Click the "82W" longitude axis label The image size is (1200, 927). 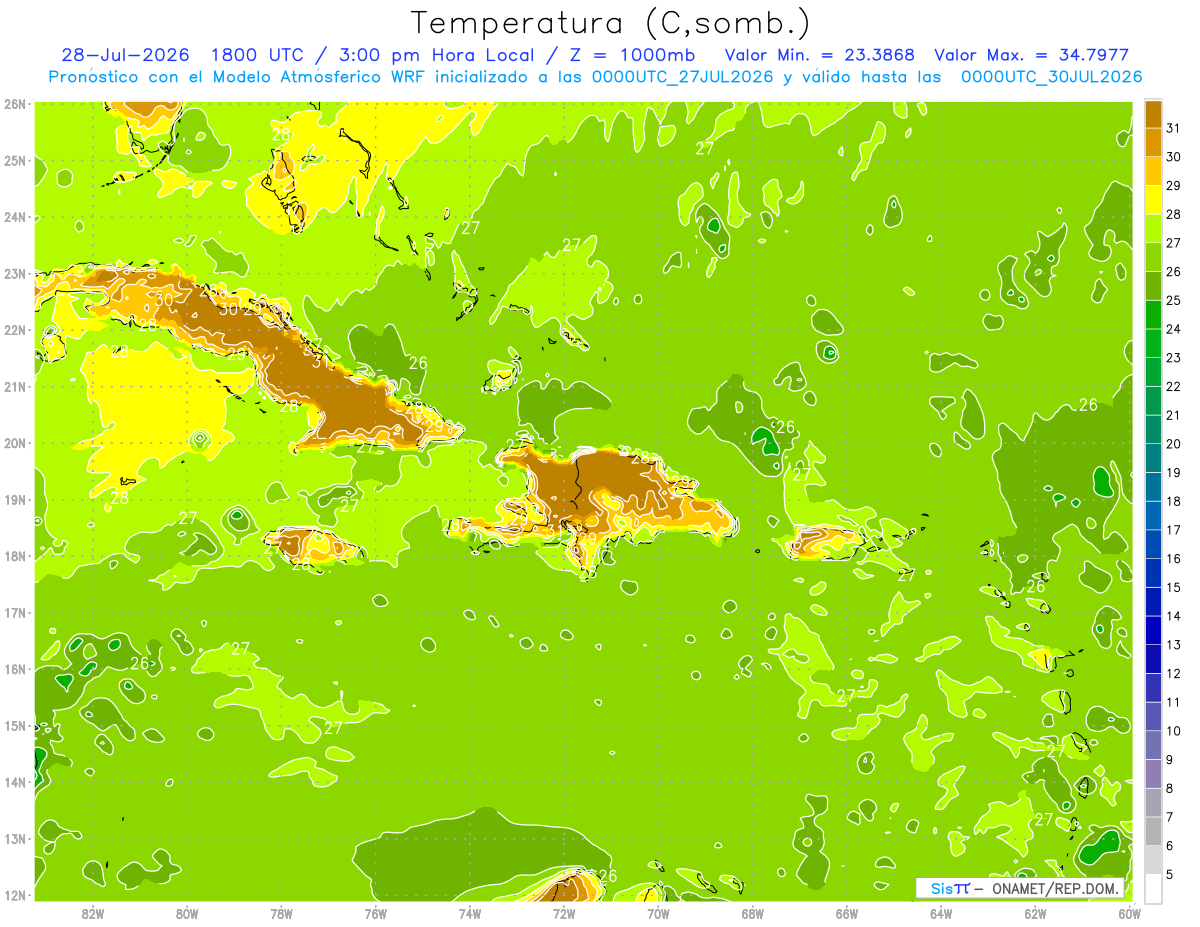(92, 914)
